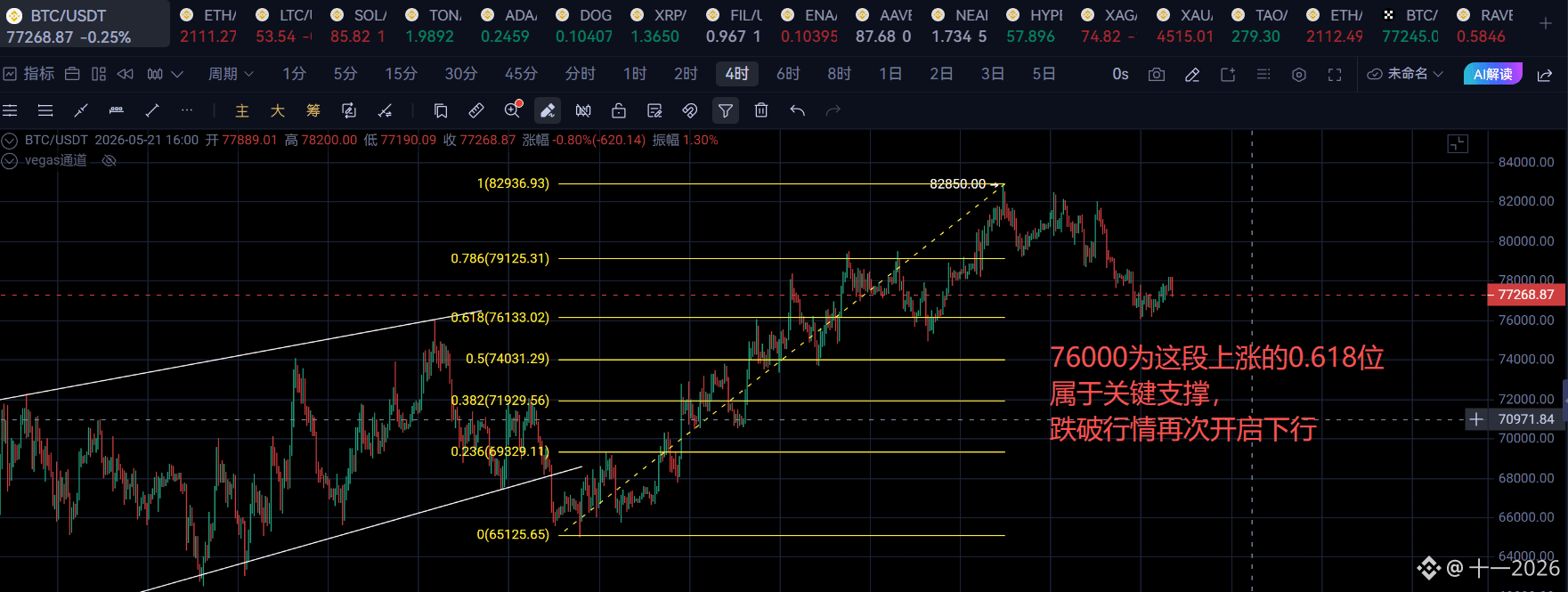Switch to the 30分 timeframe
Screen dimensions: 1568x592
tap(460, 74)
